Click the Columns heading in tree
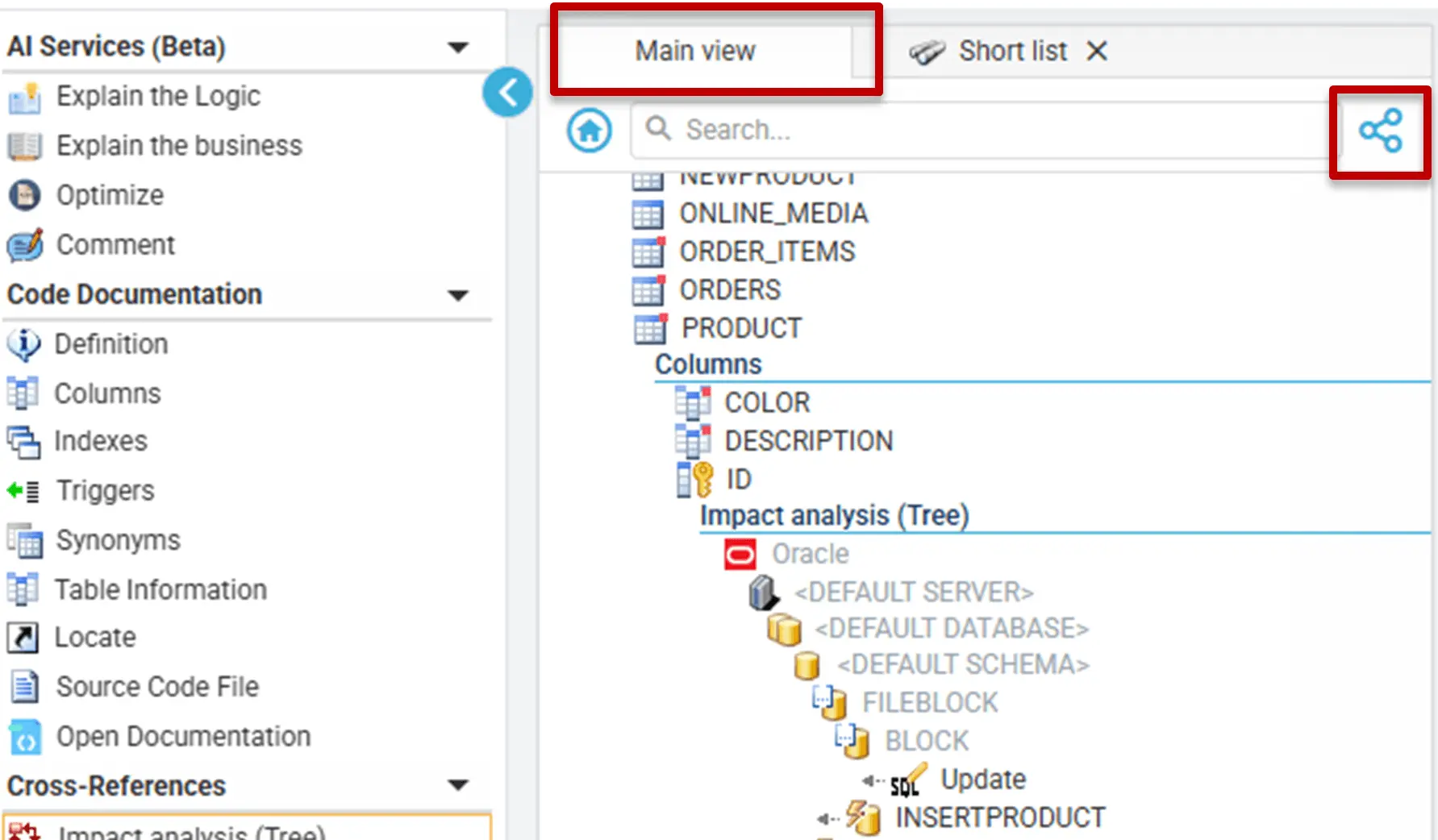 point(708,364)
